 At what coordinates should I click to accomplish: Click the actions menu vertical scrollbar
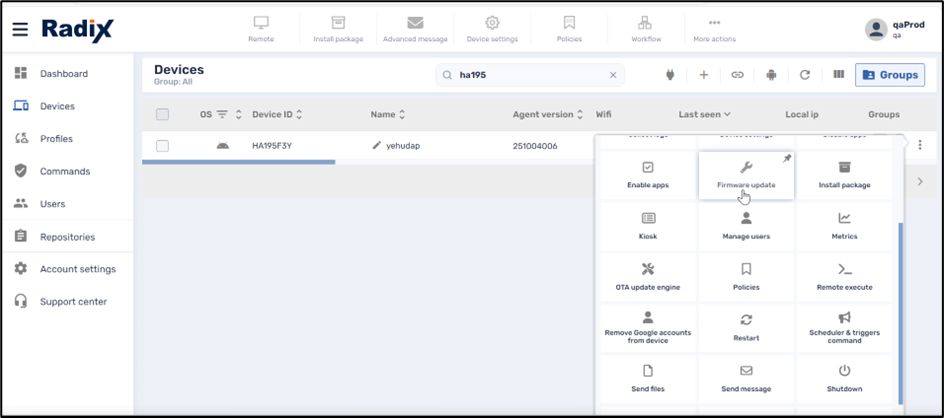(900, 310)
